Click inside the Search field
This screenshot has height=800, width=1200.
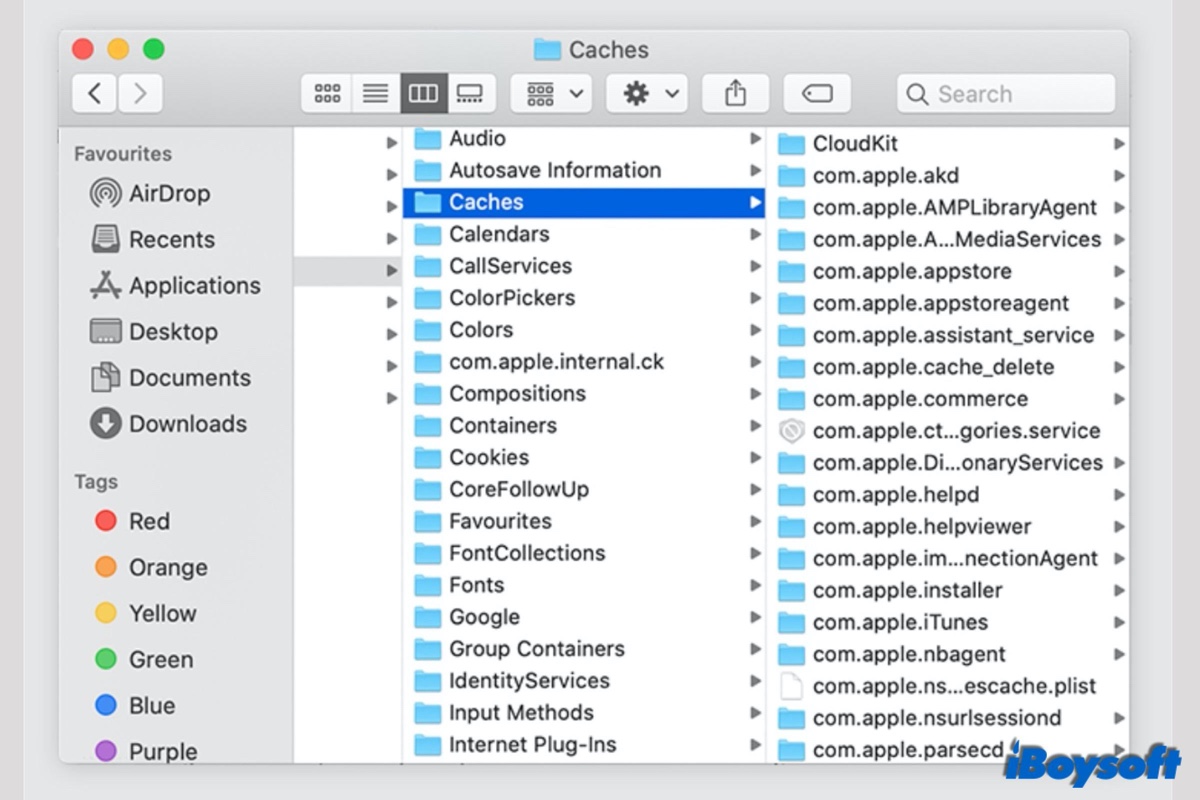point(1005,93)
